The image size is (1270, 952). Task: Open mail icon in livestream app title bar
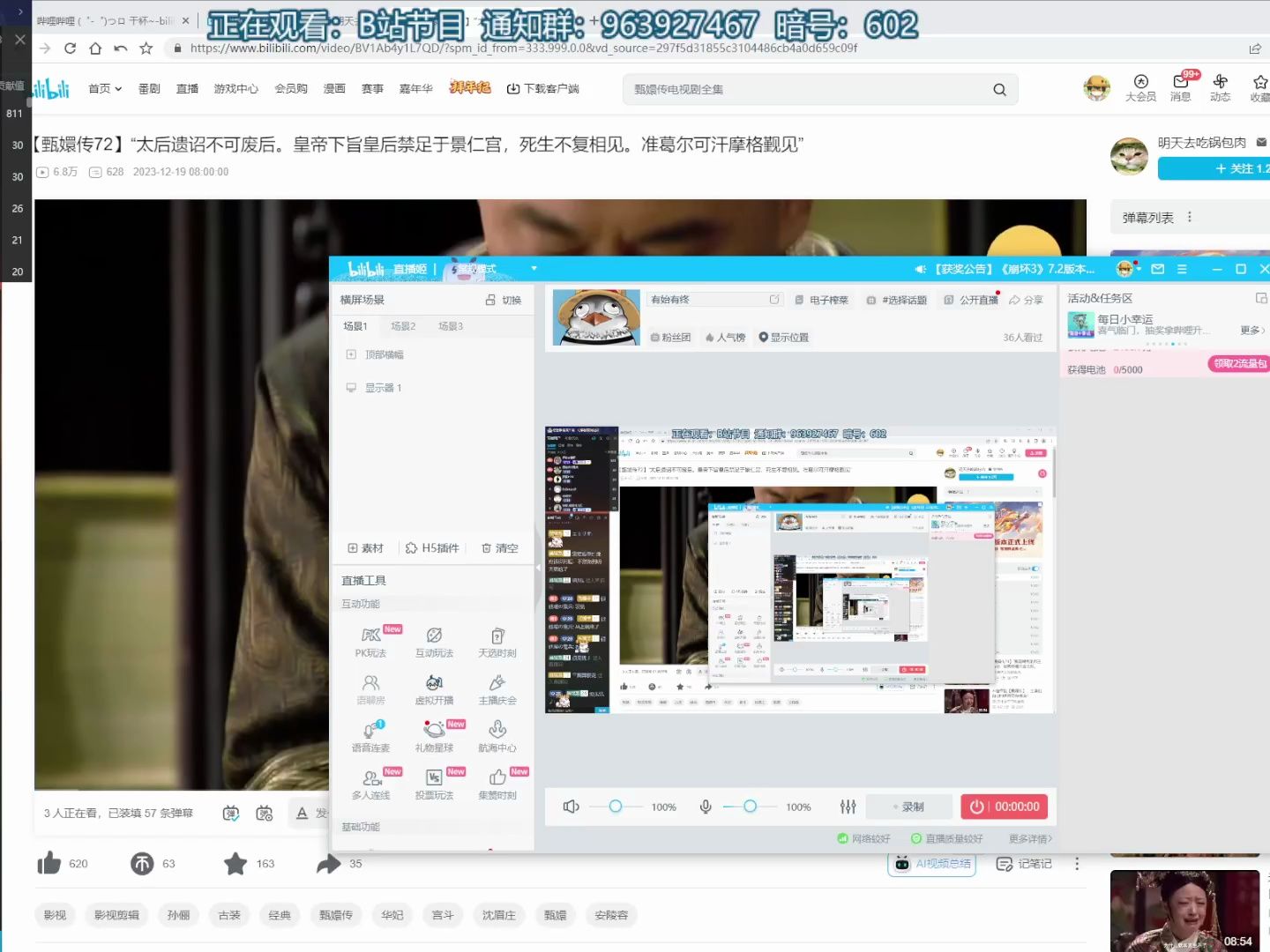click(1158, 269)
